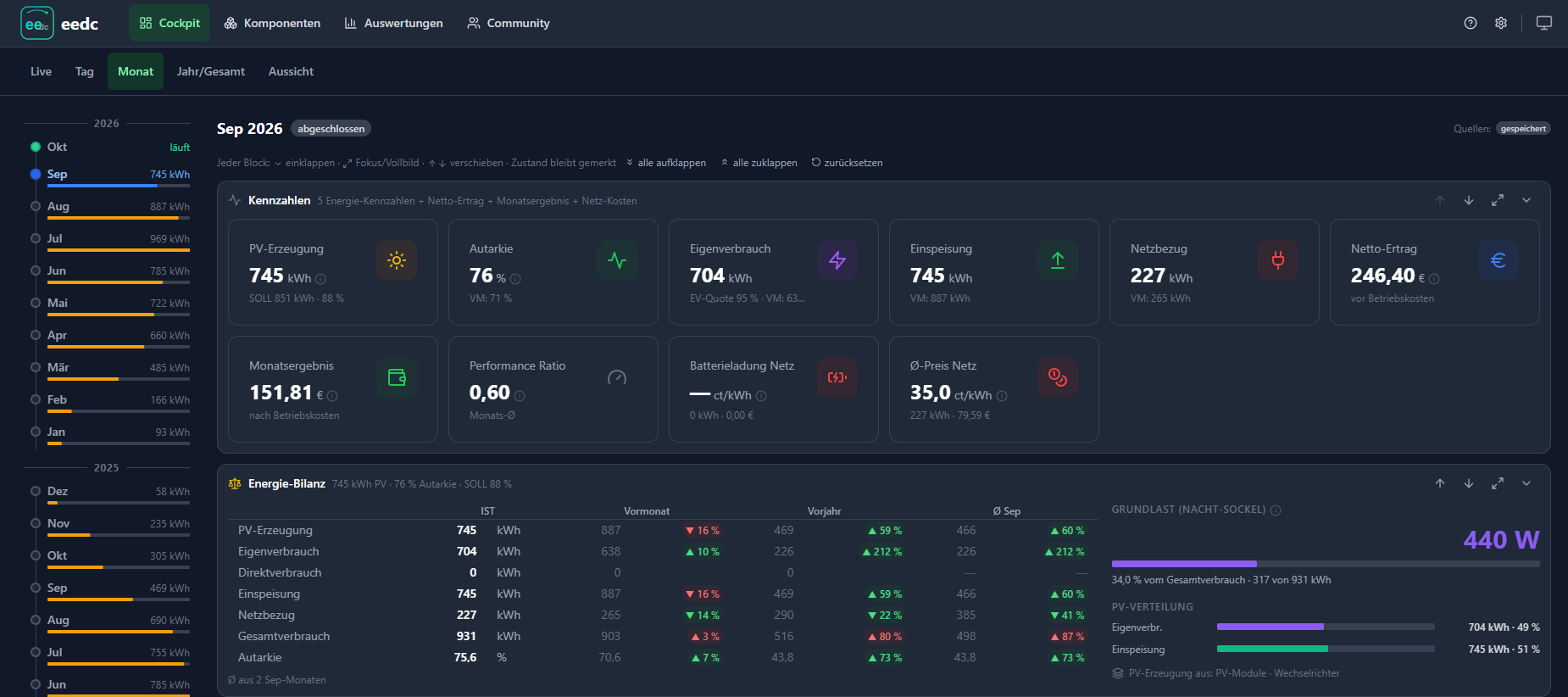Click the eedc logo icon
The width and height of the screenshot is (1568, 697).
pos(36,23)
